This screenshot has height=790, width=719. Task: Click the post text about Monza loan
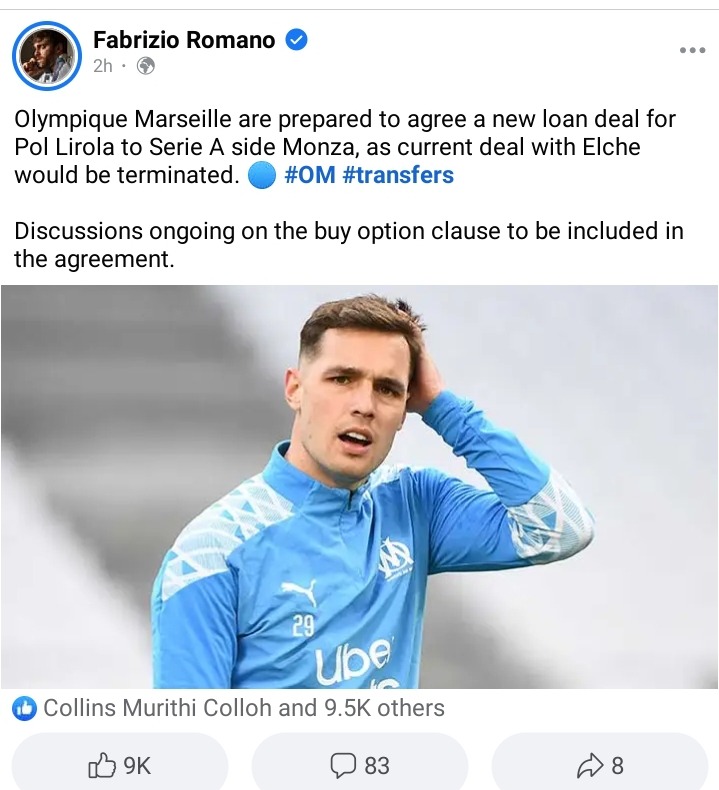(345, 147)
